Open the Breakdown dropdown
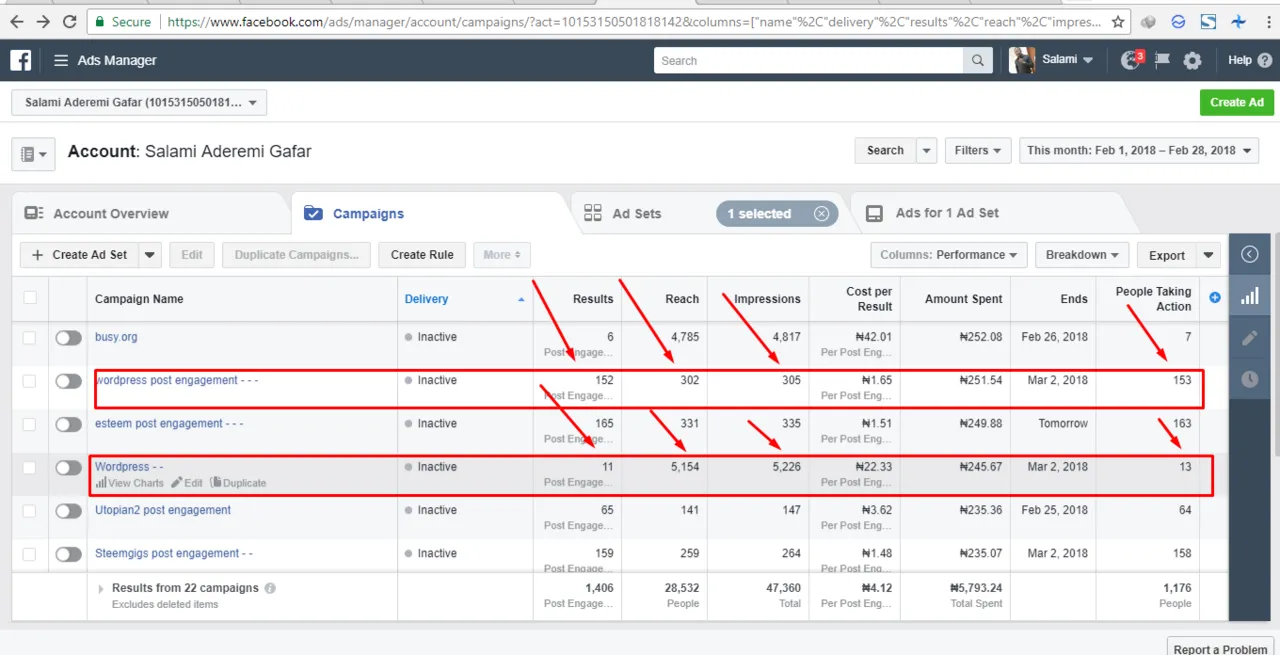The image size is (1280, 655). tap(1082, 255)
